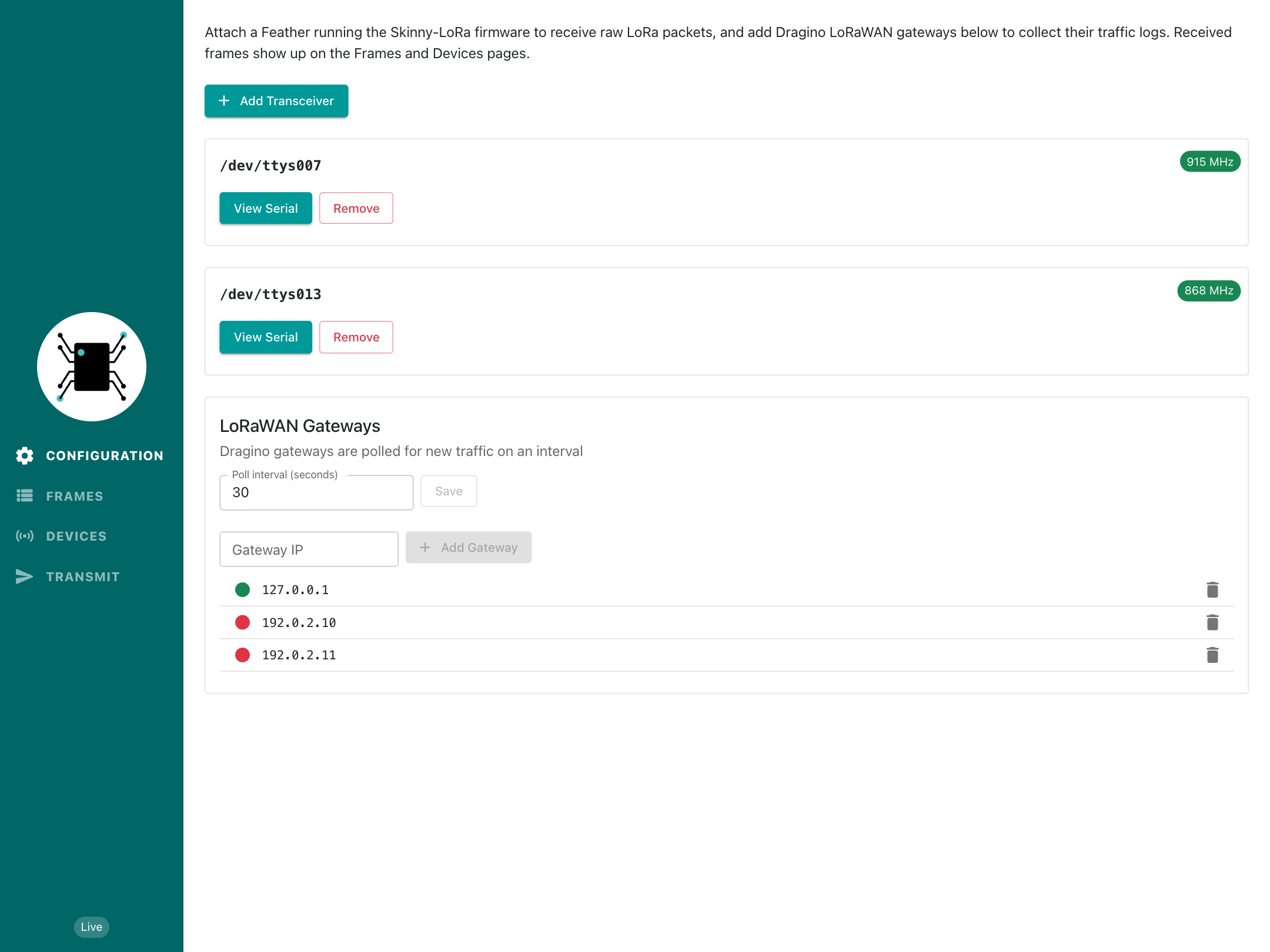Click the 127.0.0.1 gateway address

coord(295,590)
